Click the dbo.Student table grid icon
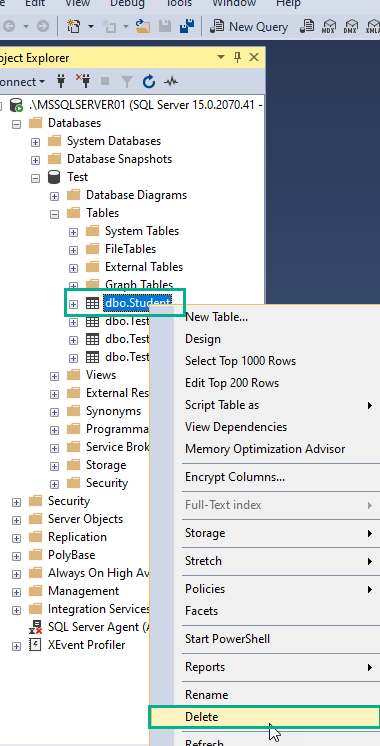Screen dimensions: 380x746 tap(92, 303)
